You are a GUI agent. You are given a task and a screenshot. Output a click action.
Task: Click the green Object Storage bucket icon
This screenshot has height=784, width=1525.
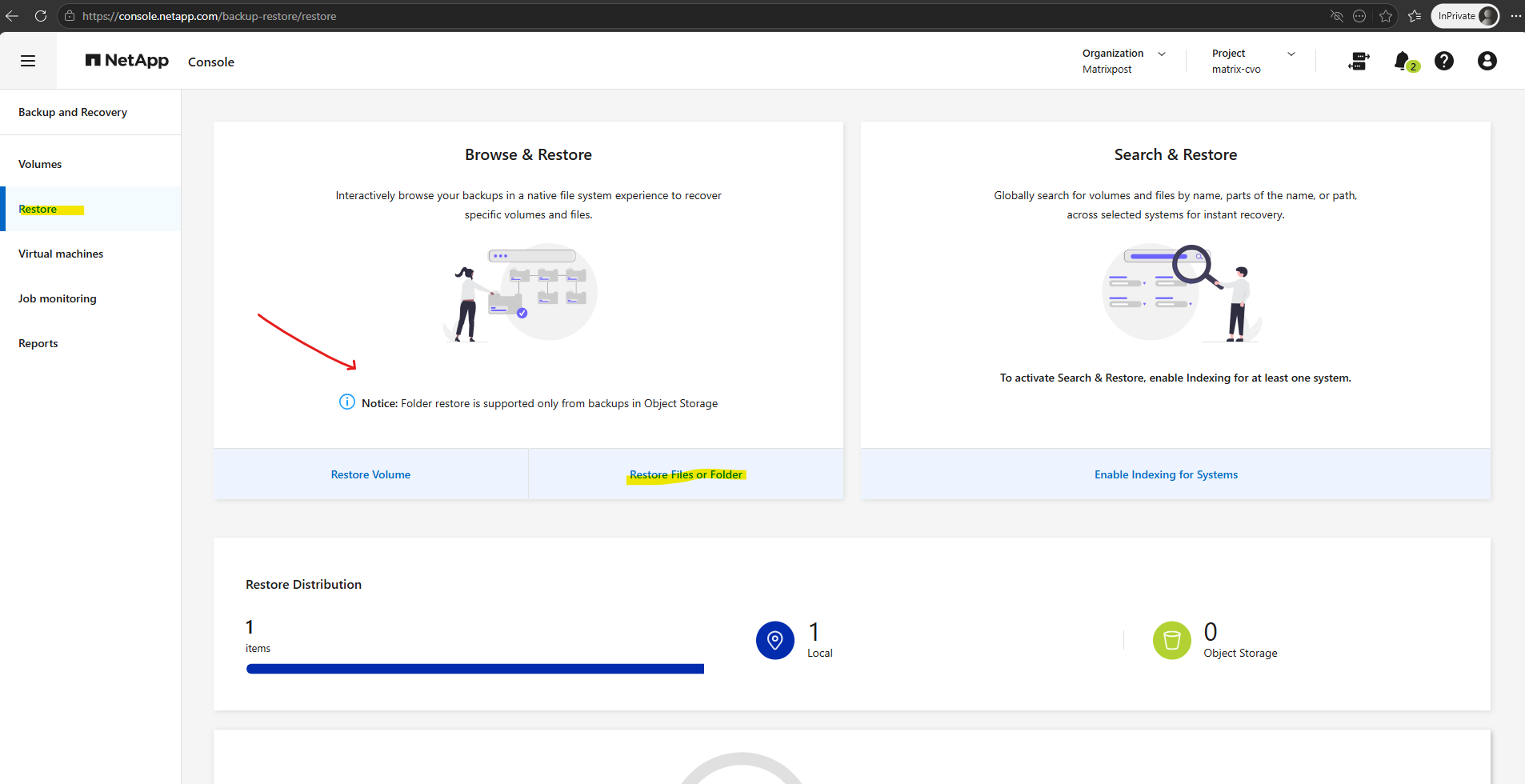[x=1172, y=640]
